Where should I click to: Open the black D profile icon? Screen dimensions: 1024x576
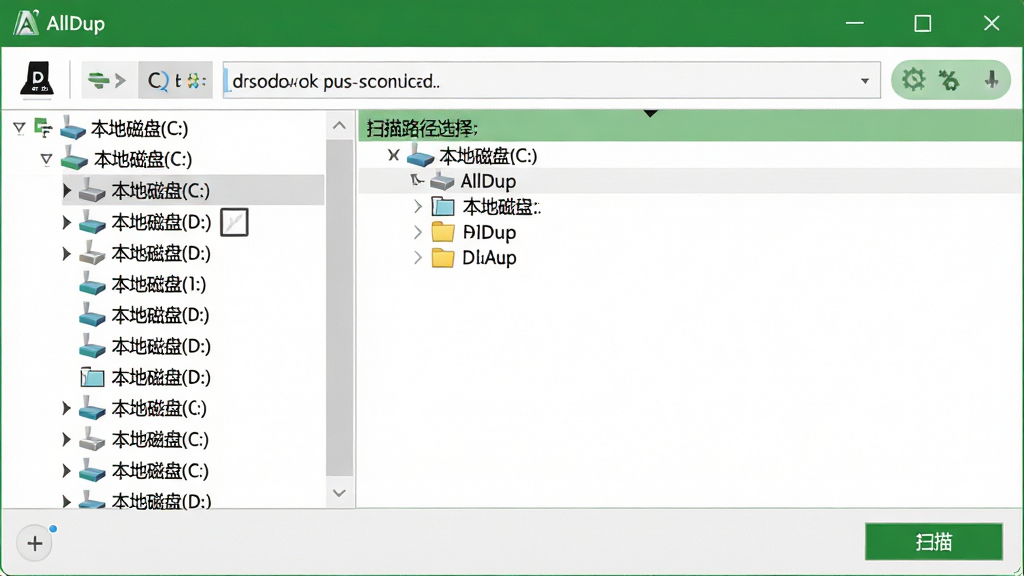tap(37, 80)
